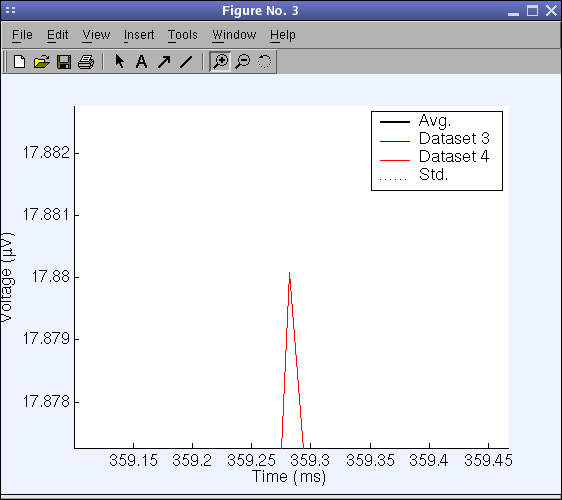Open the File menu
The height and width of the screenshot is (500, 562).
[22, 35]
